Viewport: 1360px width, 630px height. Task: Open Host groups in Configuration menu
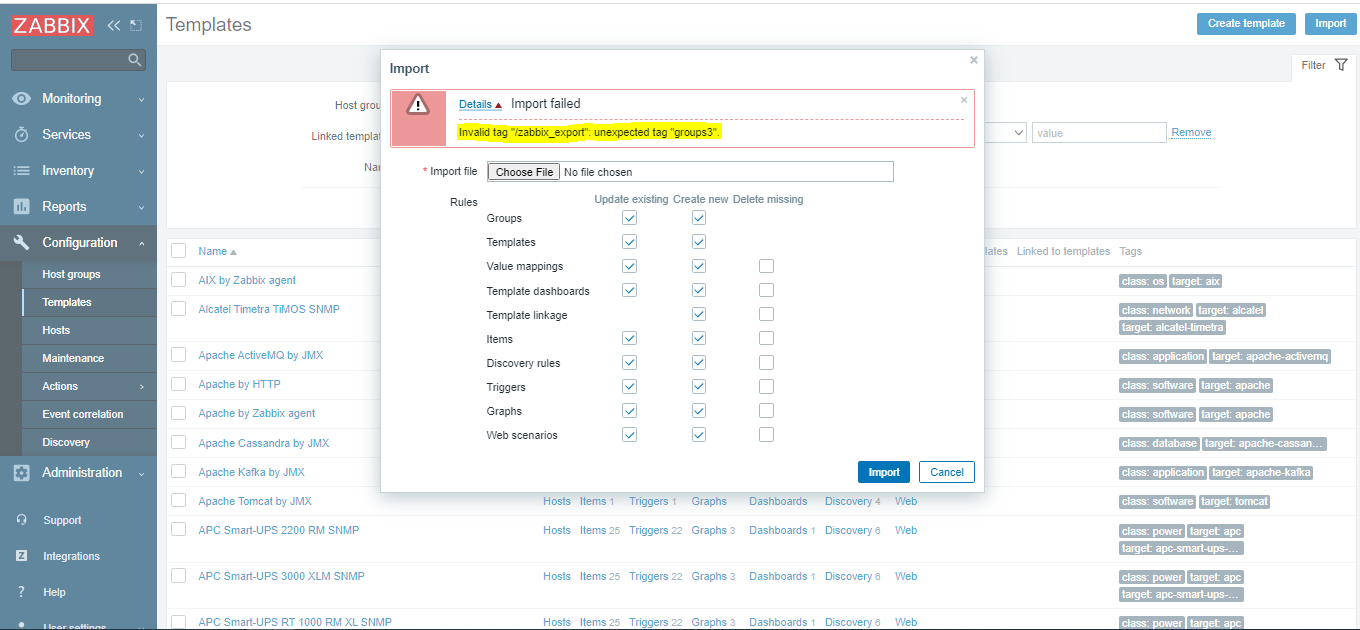tap(71, 274)
